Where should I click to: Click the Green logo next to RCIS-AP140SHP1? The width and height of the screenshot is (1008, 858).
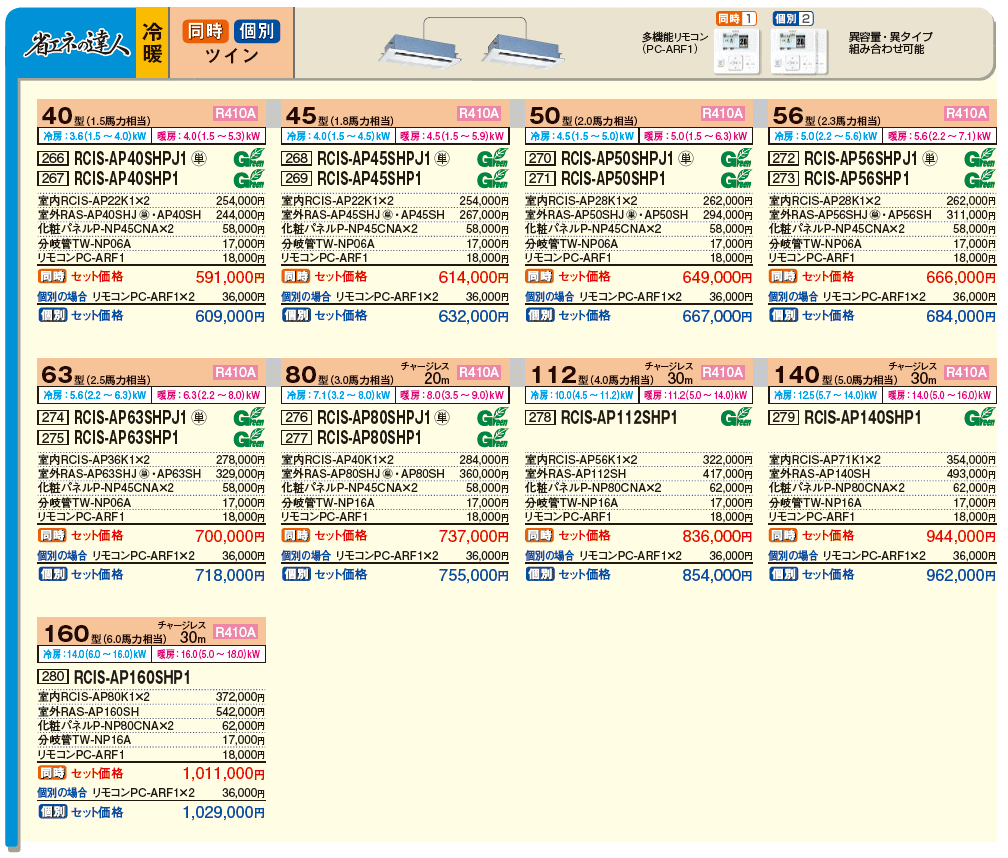pos(980,417)
